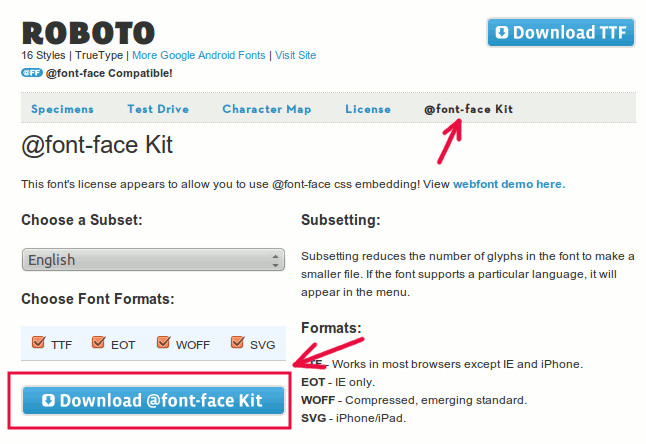The width and height of the screenshot is (646, 444).
Task: Open the English subset dropdown
Action: tap(152, 260)
